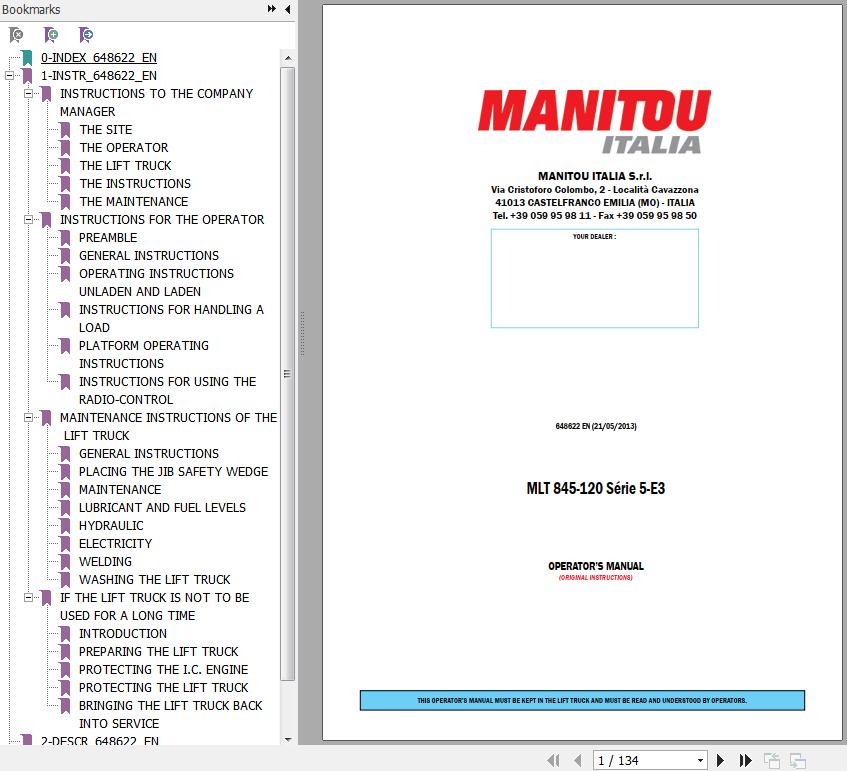The image size is (847, 771).
Task: Open BRINGING THE LIFT TRUCK BACK INTO SERVICE
Action: pos(171,714)
